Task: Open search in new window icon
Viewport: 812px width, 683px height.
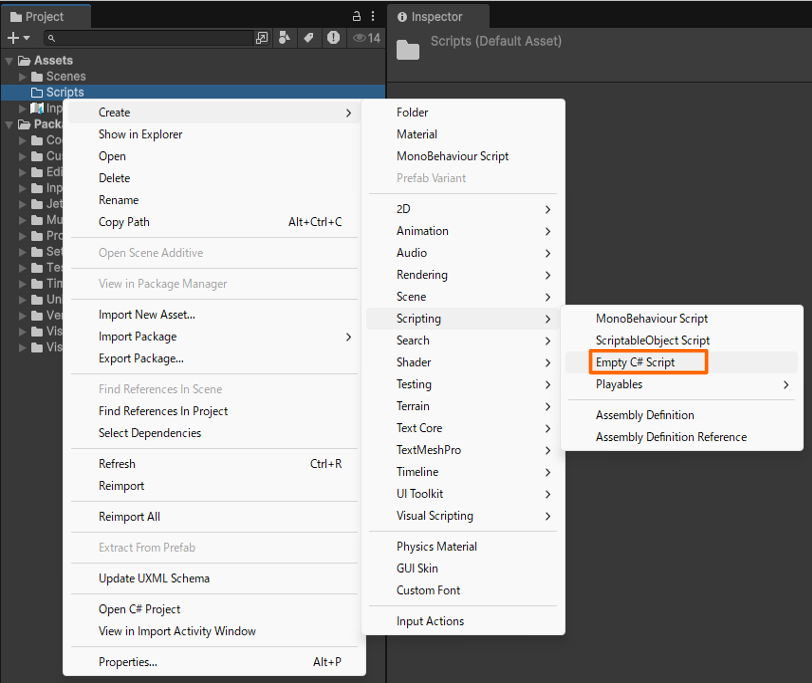Action: 262,38
